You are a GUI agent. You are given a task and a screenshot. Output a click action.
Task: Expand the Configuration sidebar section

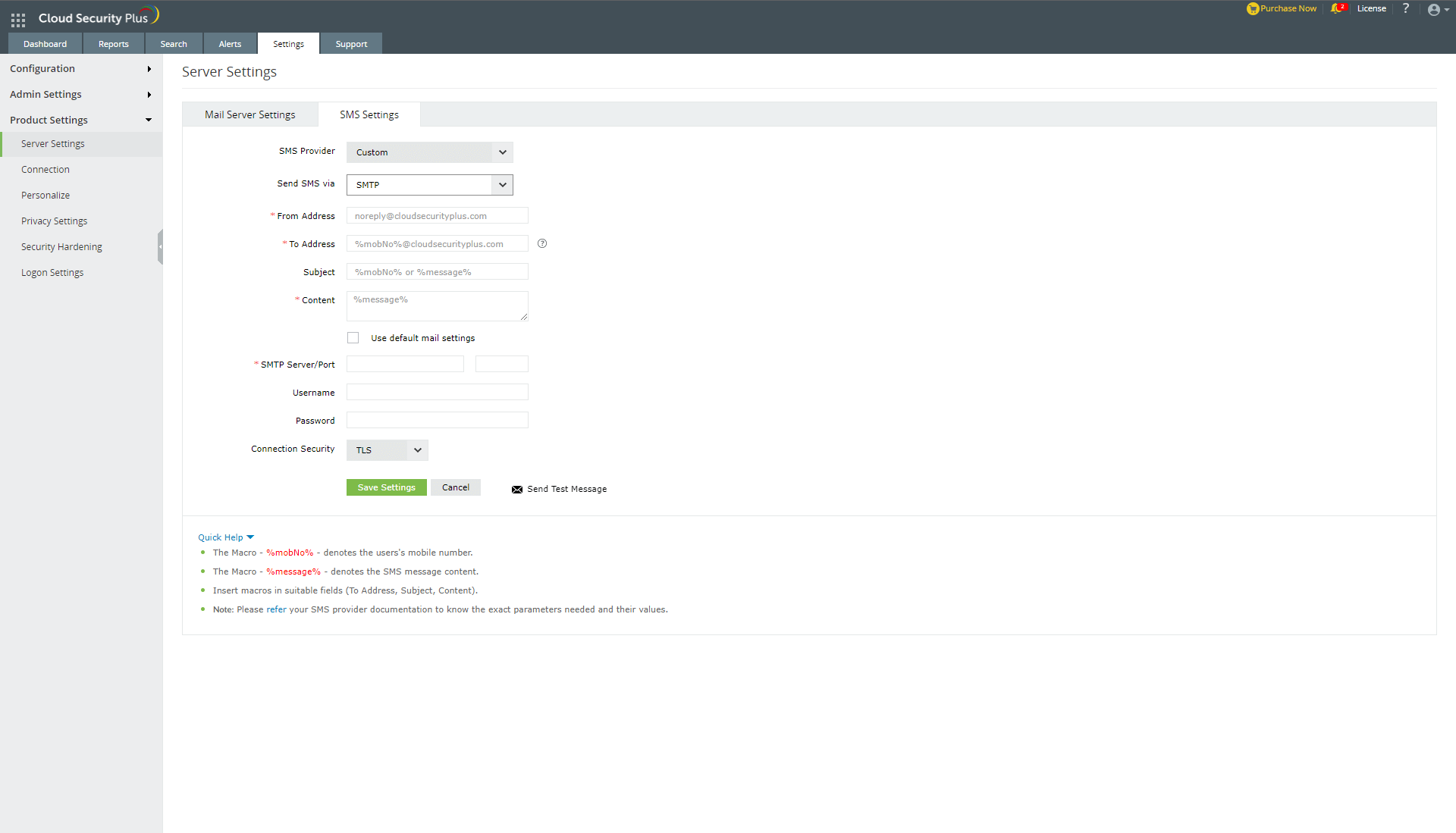[80, 69]
